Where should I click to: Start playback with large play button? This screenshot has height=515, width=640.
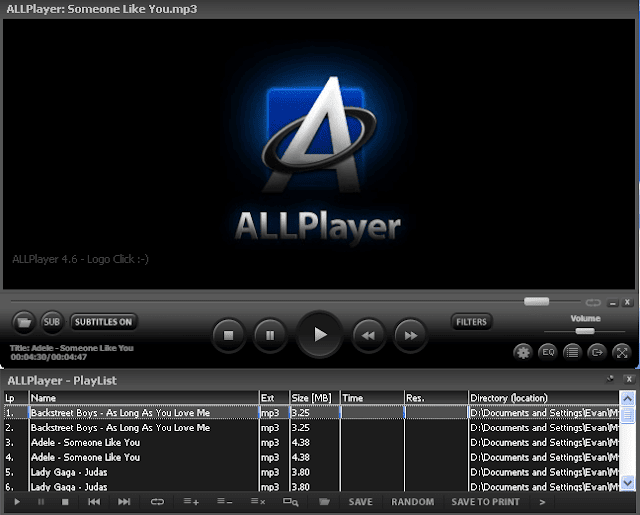click(x=320, y=335)
